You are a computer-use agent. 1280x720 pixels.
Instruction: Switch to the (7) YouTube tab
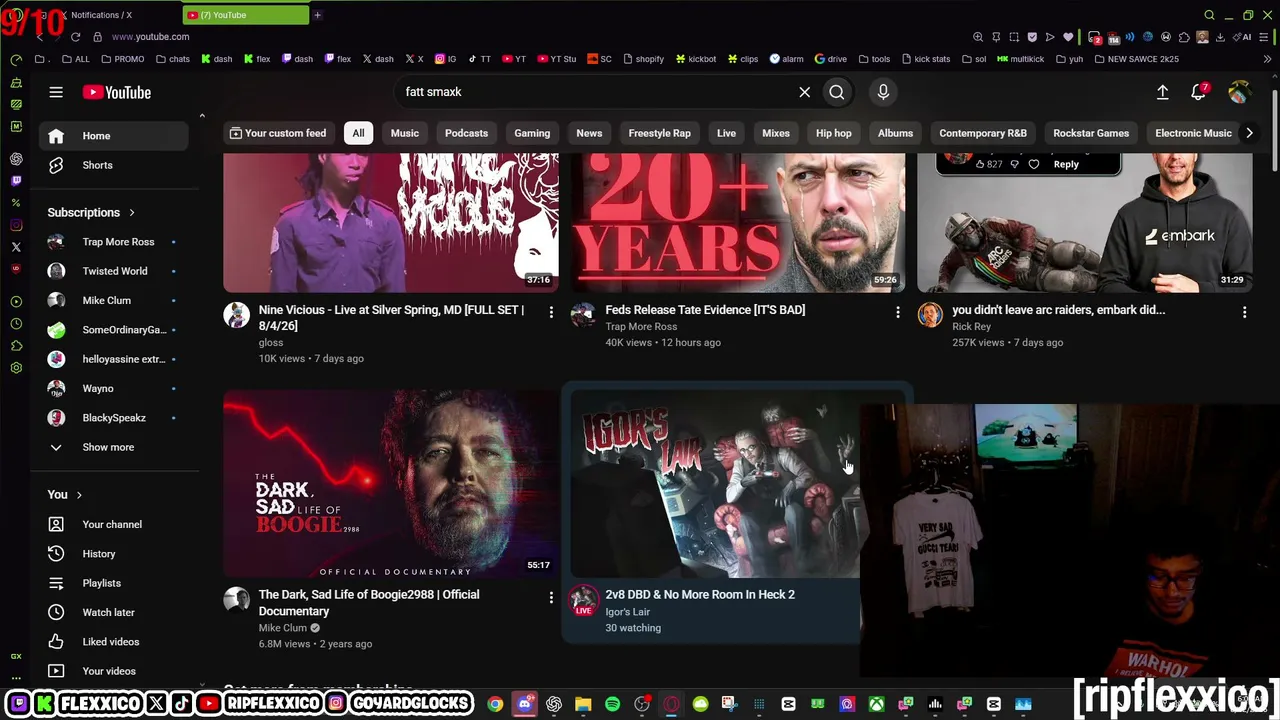click(x=246, y=15)
